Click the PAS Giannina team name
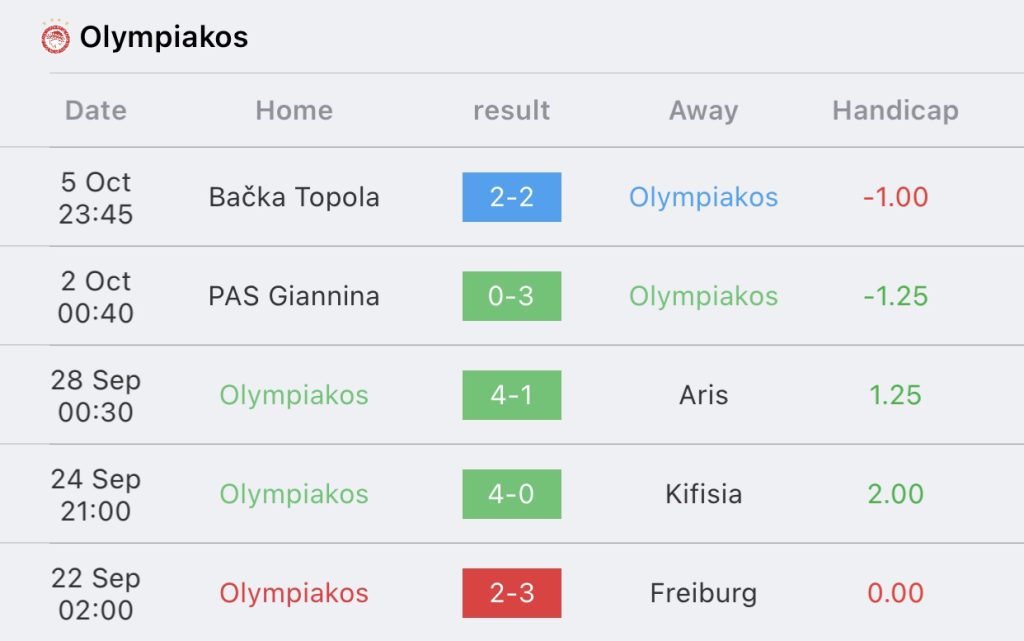 click(294, 296)
